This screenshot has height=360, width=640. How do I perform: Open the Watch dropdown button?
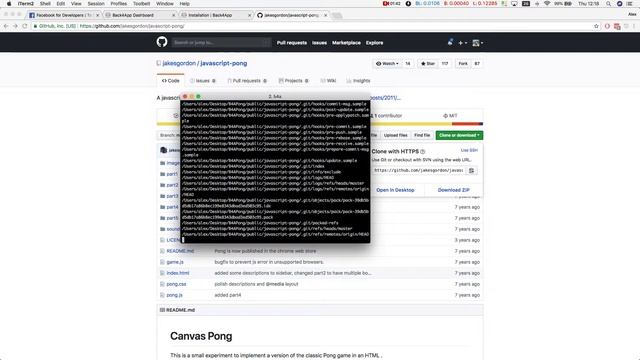(387, 64)
